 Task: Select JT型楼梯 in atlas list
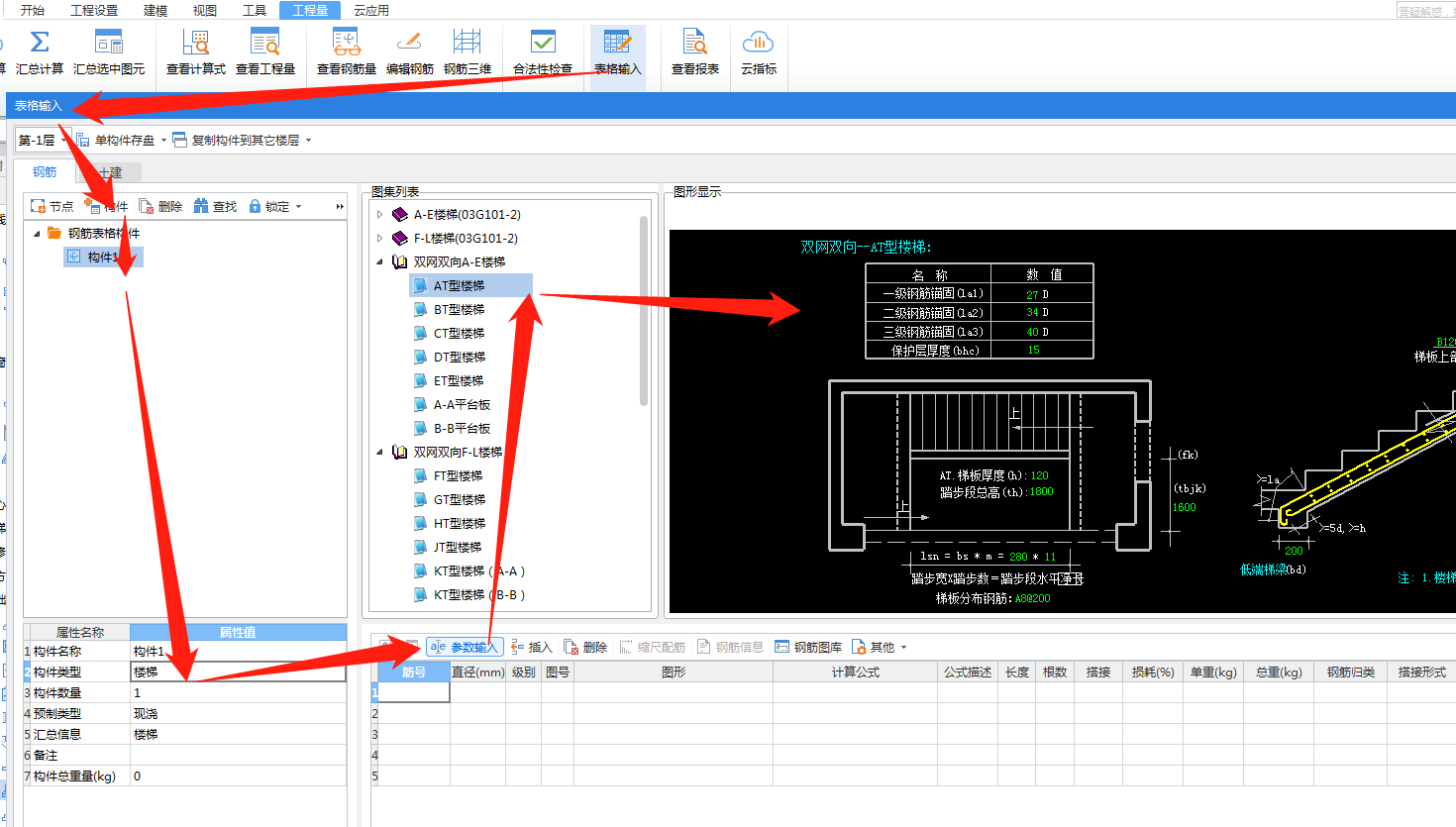(x=459, y=547)
